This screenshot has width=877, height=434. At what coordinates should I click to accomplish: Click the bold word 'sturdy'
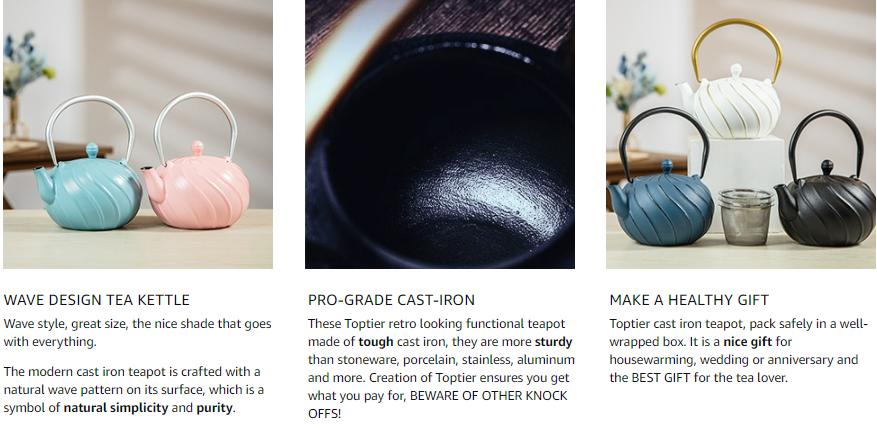point(554,342)
